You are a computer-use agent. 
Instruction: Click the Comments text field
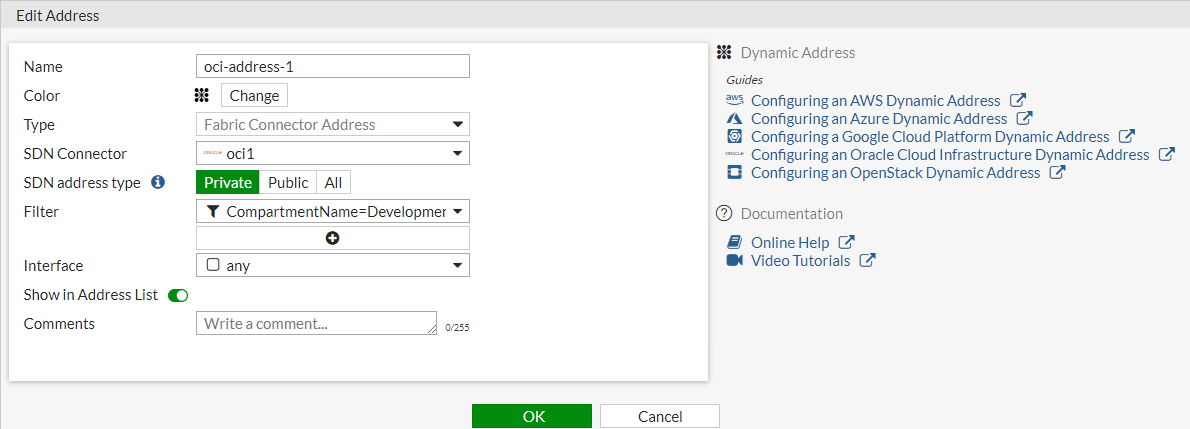click(x=316, y=323)
